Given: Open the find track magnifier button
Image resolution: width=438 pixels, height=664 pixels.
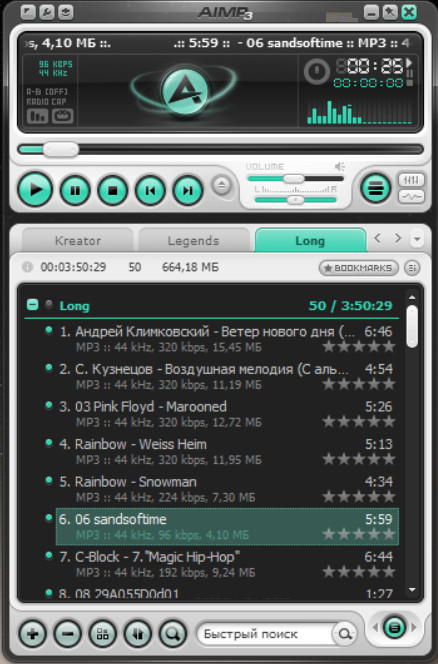Looking at the screenshot, I should coord(172,634).
